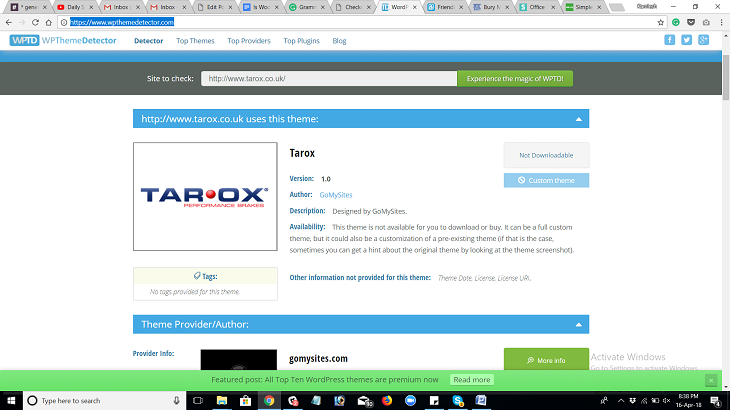The image size is (730, 410).
Task: Click the green More info button
Action: 546,360
